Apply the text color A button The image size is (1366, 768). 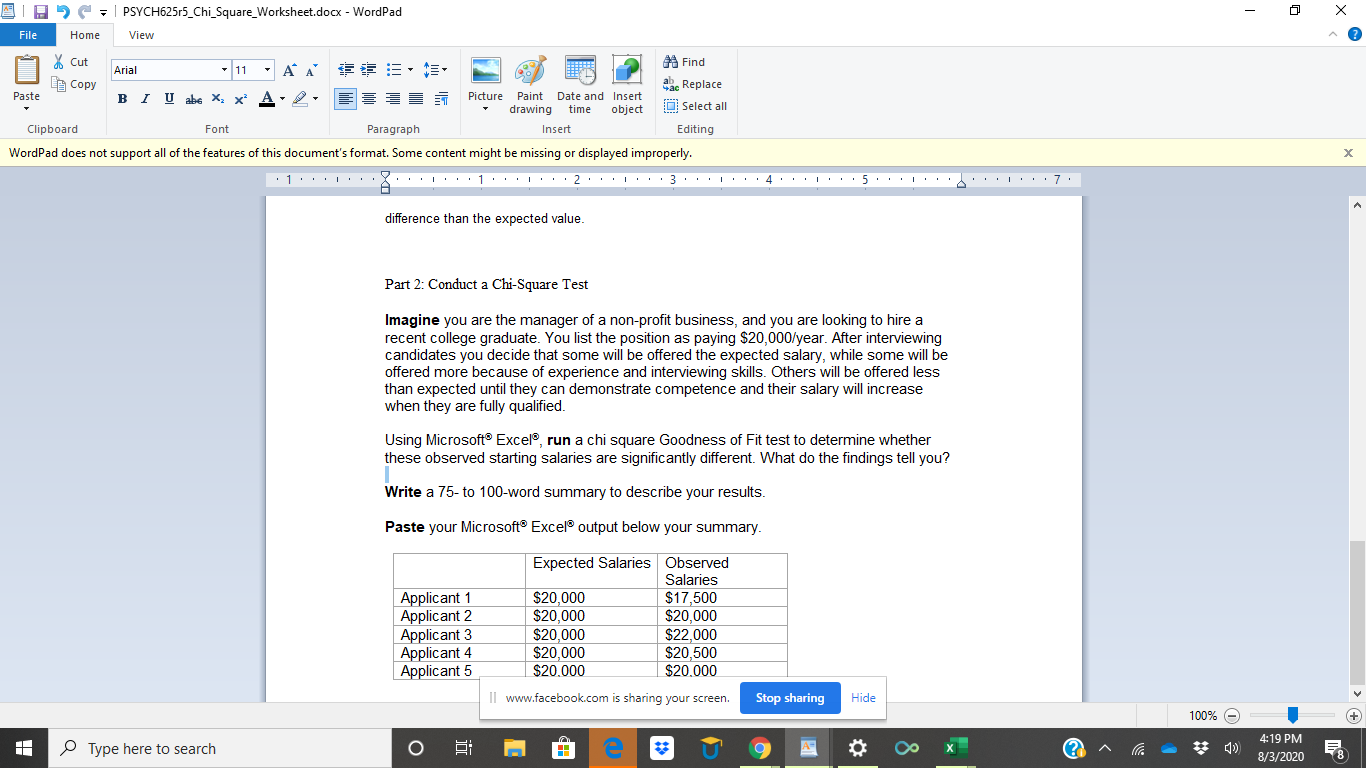coord(266,98)
